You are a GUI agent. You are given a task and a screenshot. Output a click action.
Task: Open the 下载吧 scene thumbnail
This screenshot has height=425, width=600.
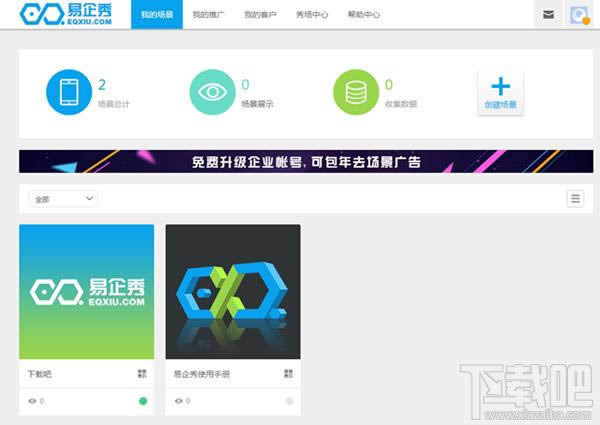(87, 291)
